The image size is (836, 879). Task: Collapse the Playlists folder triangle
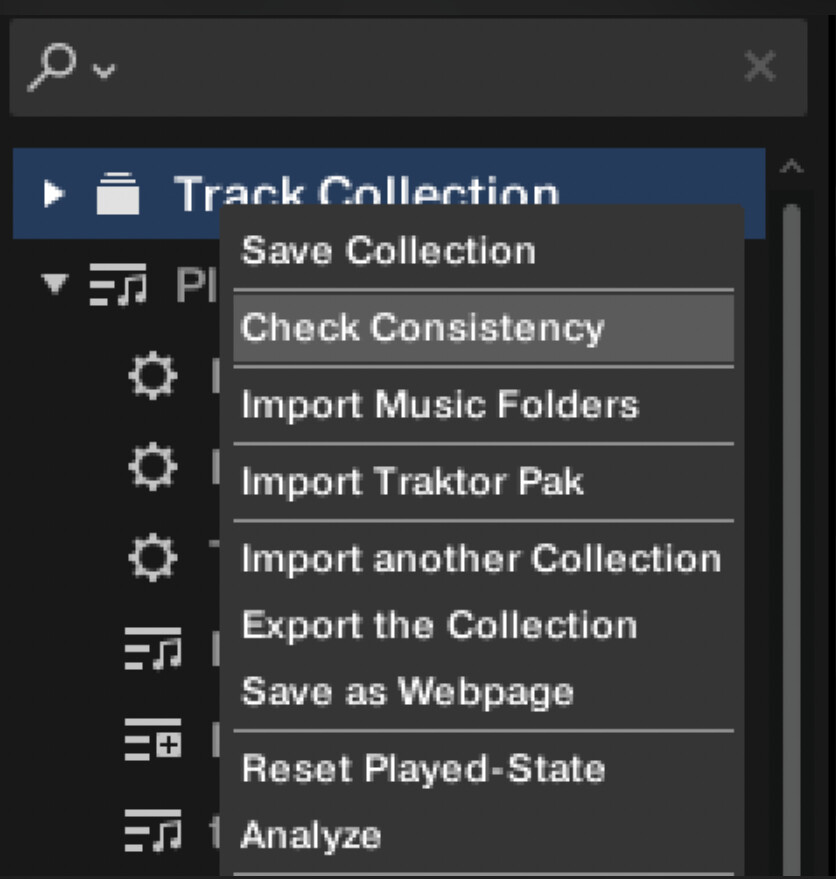click(x=54, y=284)
